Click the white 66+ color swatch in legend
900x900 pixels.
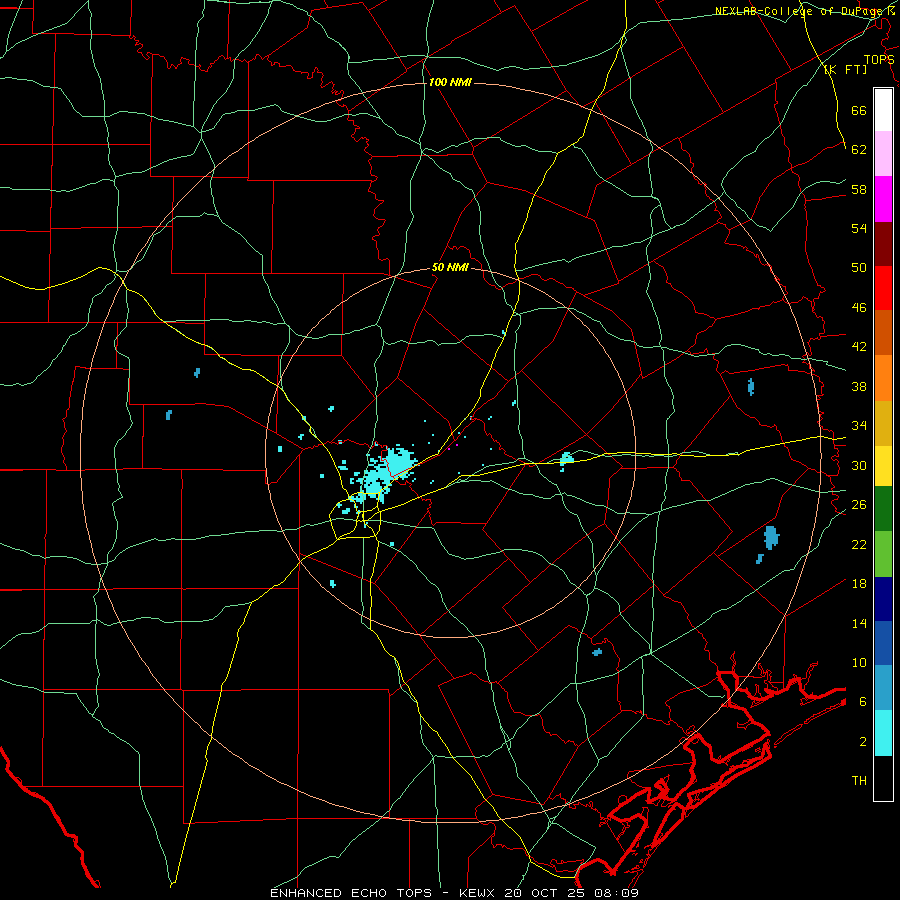pos(883,110)
